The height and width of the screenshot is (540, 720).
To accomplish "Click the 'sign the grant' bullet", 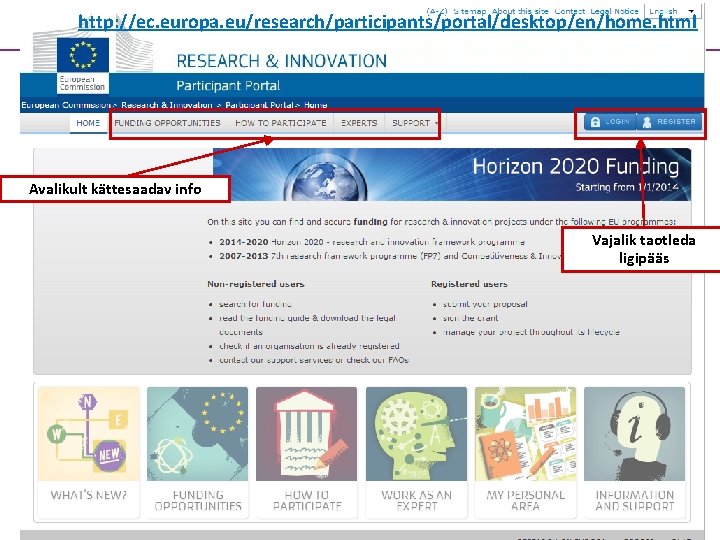I will coord(471,318).
